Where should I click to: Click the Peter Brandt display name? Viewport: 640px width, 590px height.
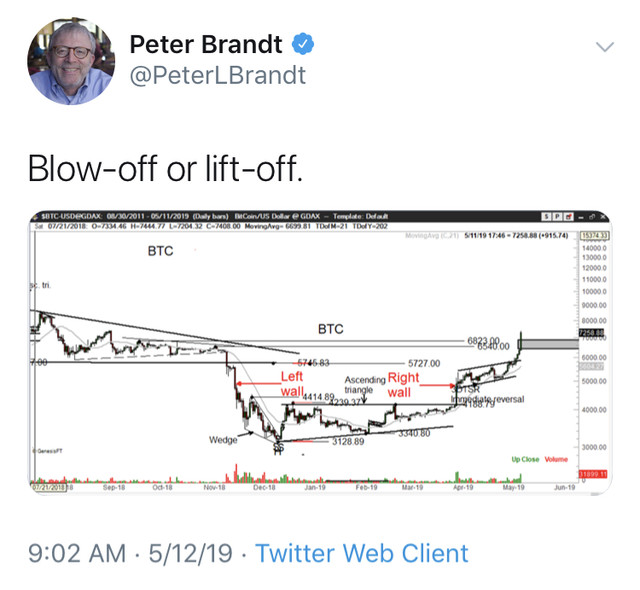[206, 44]
